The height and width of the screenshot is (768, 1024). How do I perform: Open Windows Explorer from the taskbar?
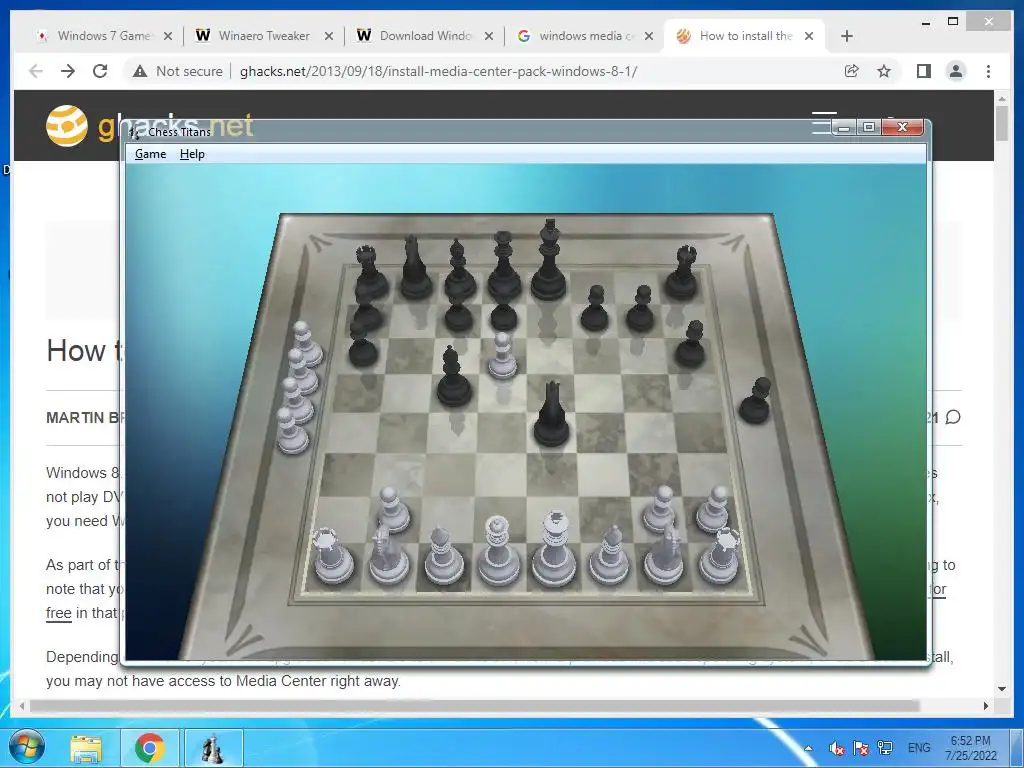[86, 748]
